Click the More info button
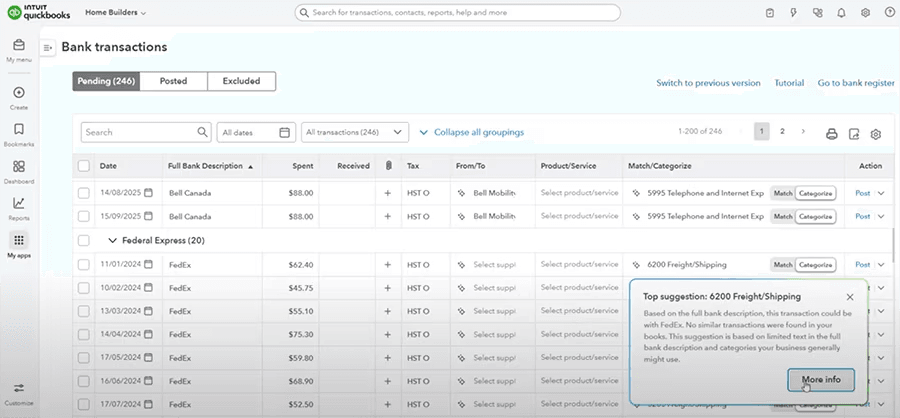900x418 pixels. pyautogui.click(x=820, y=380)
